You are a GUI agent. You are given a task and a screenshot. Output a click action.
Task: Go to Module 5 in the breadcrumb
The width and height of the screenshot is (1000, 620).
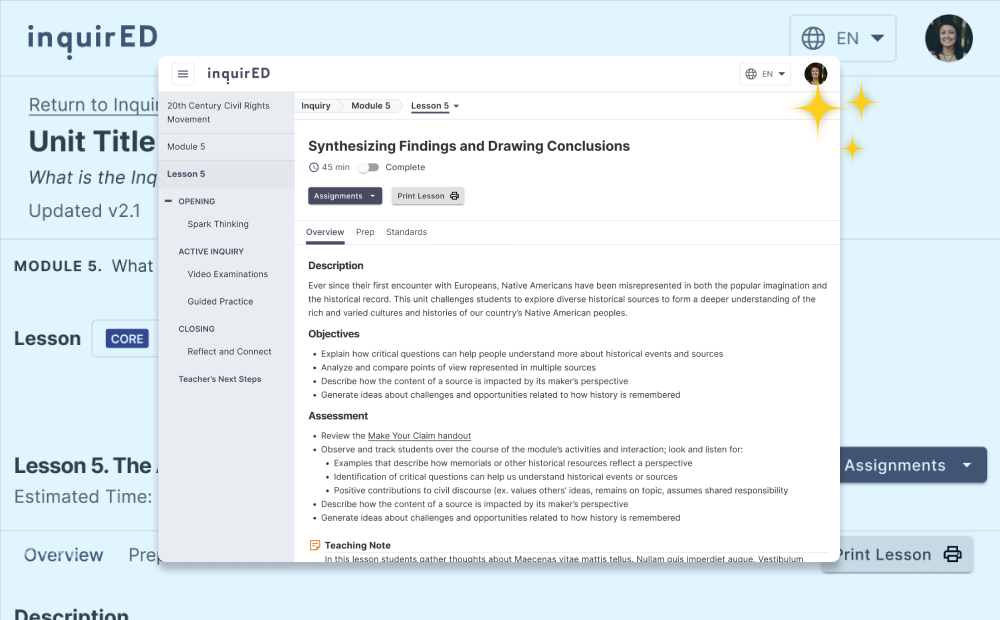pos(371,106)
